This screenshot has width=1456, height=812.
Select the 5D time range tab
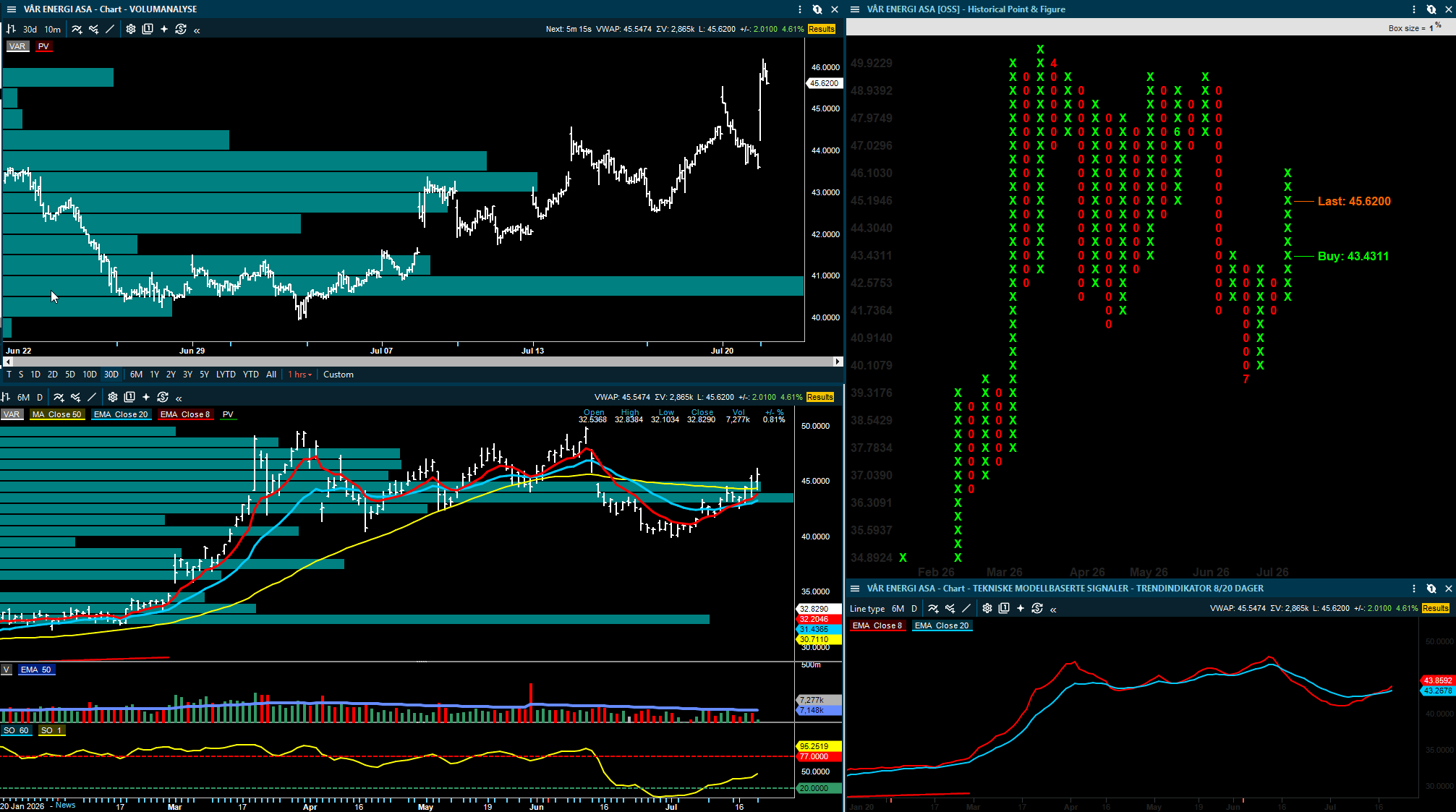pyautogui.click(x=70, y=375)
